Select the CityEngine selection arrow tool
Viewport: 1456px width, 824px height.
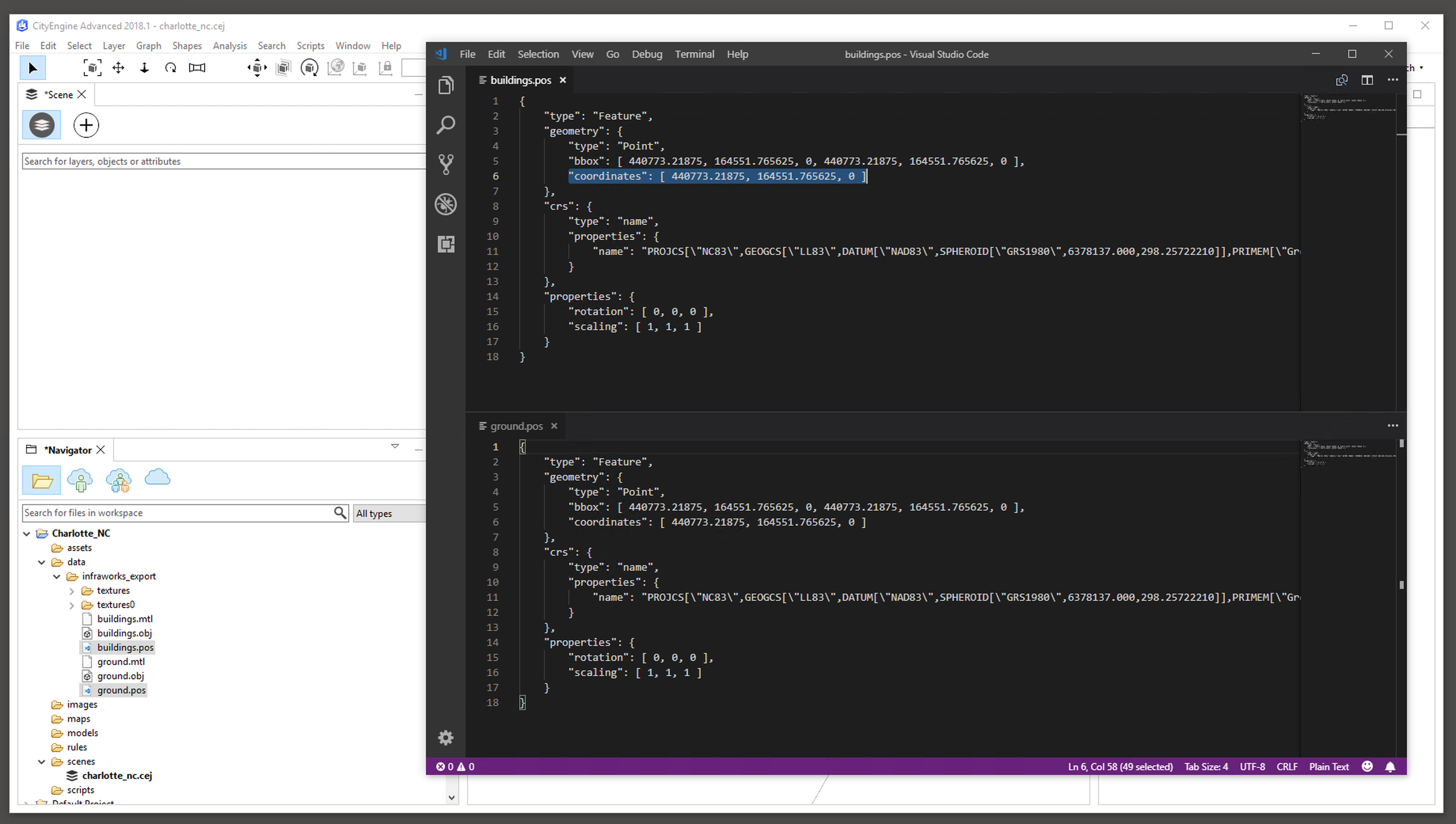tap(33, 68)
